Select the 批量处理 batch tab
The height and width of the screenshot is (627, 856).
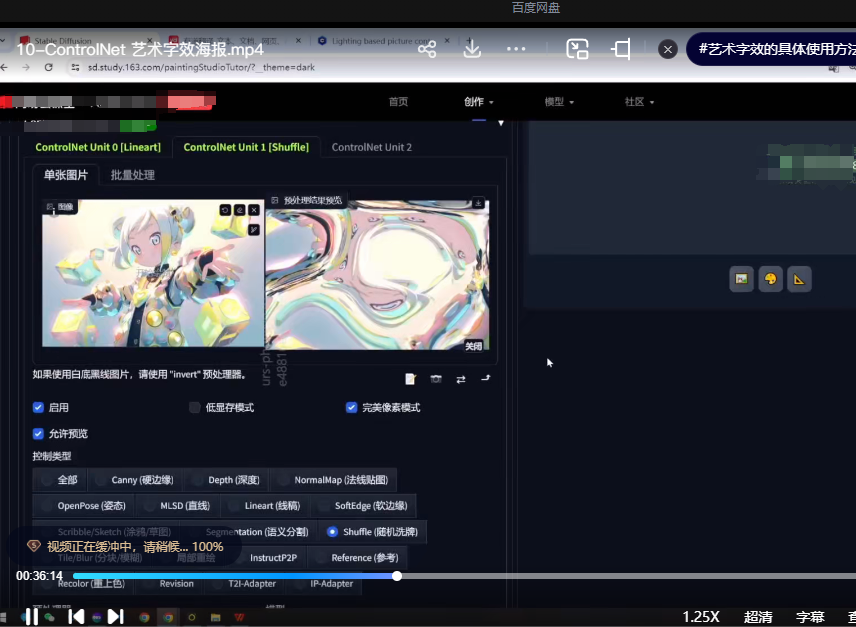point(133,175)
